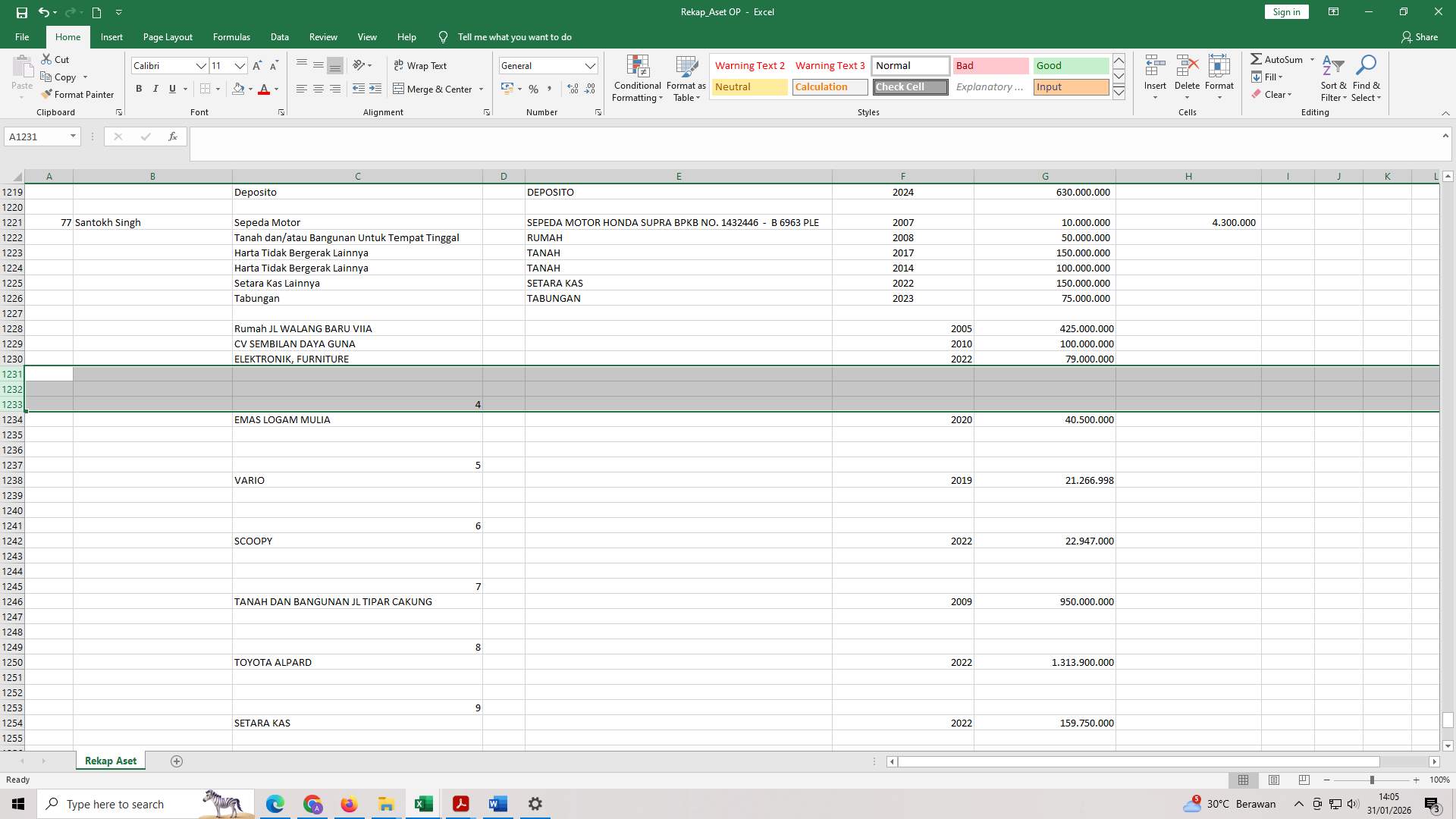The image size is (1456, 819).
Task: Click the Format Painter icon
Action: 78,94
